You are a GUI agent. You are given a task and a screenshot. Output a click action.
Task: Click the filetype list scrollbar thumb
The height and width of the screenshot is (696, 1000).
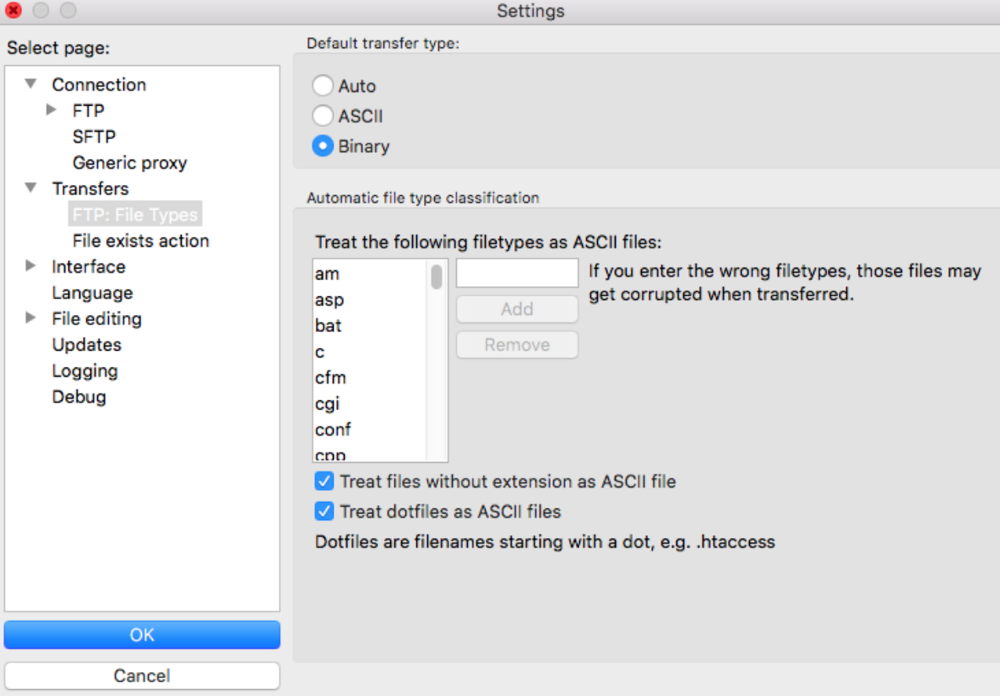pos(436,277)
